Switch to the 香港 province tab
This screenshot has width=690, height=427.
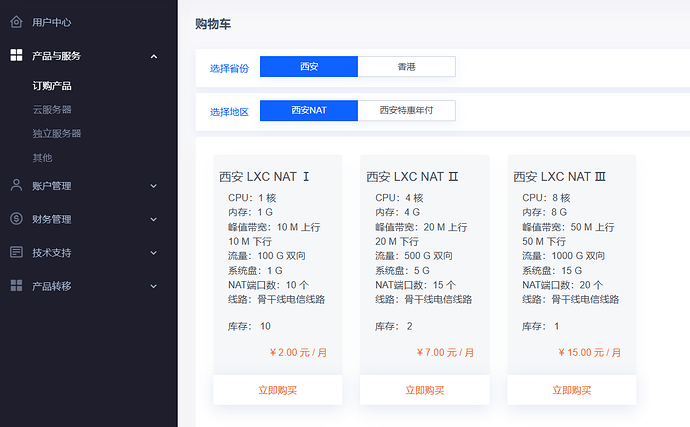(407, 66)
